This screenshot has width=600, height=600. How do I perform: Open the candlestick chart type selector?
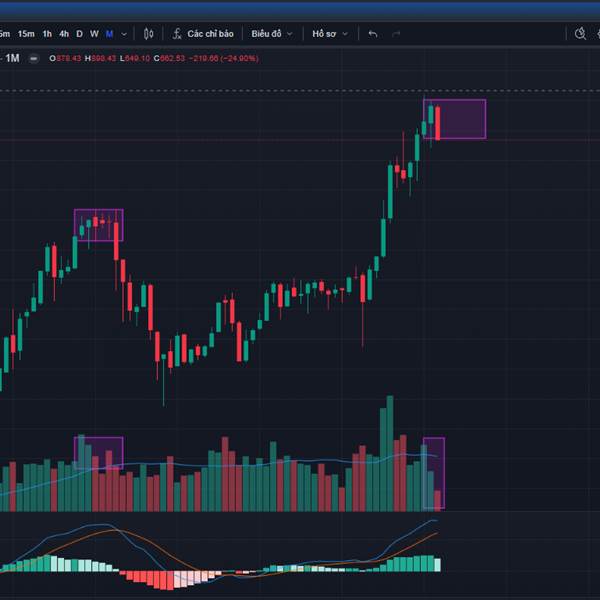(148, 34)
